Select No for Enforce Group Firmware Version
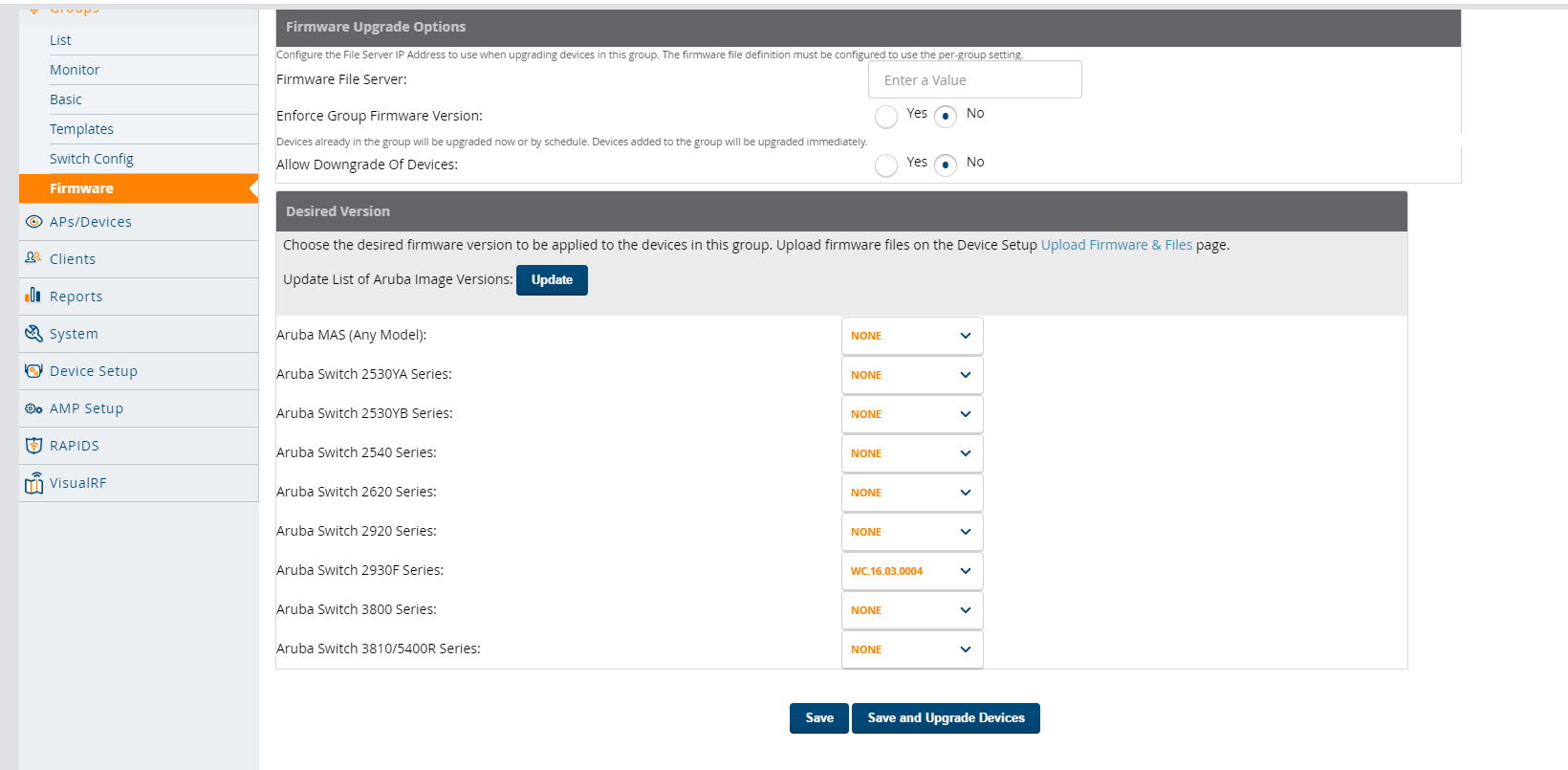The width and height of the screenshot is (1568, 770). click(x=946, y=117)
